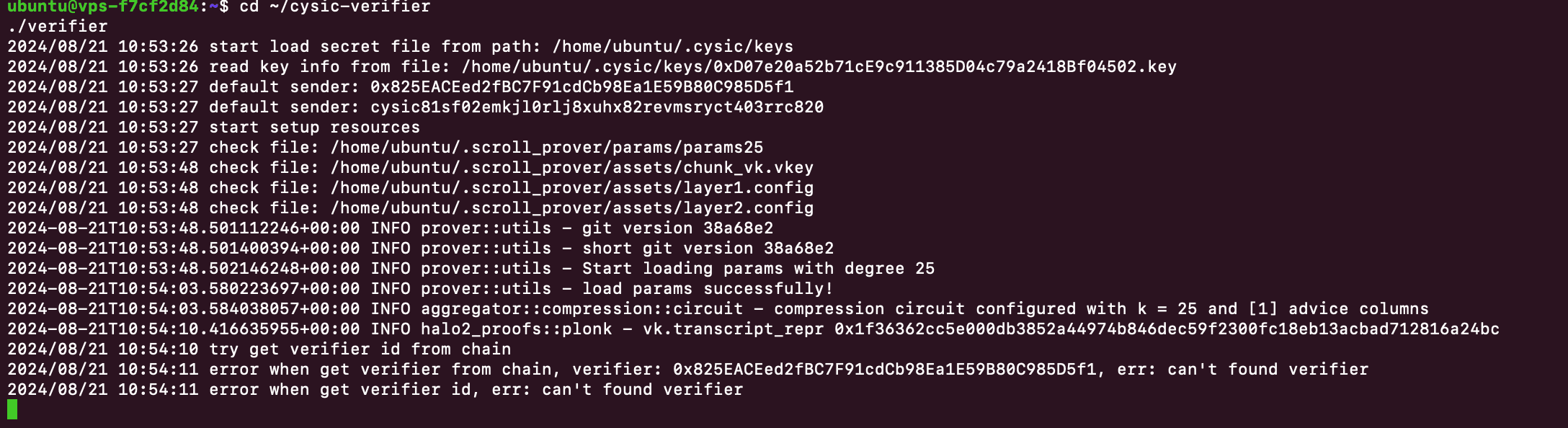This screenshot has width=1568, height=428.
Task: Click the /home/ubuntu/.cysic/keys path
Action: (672, 47)
